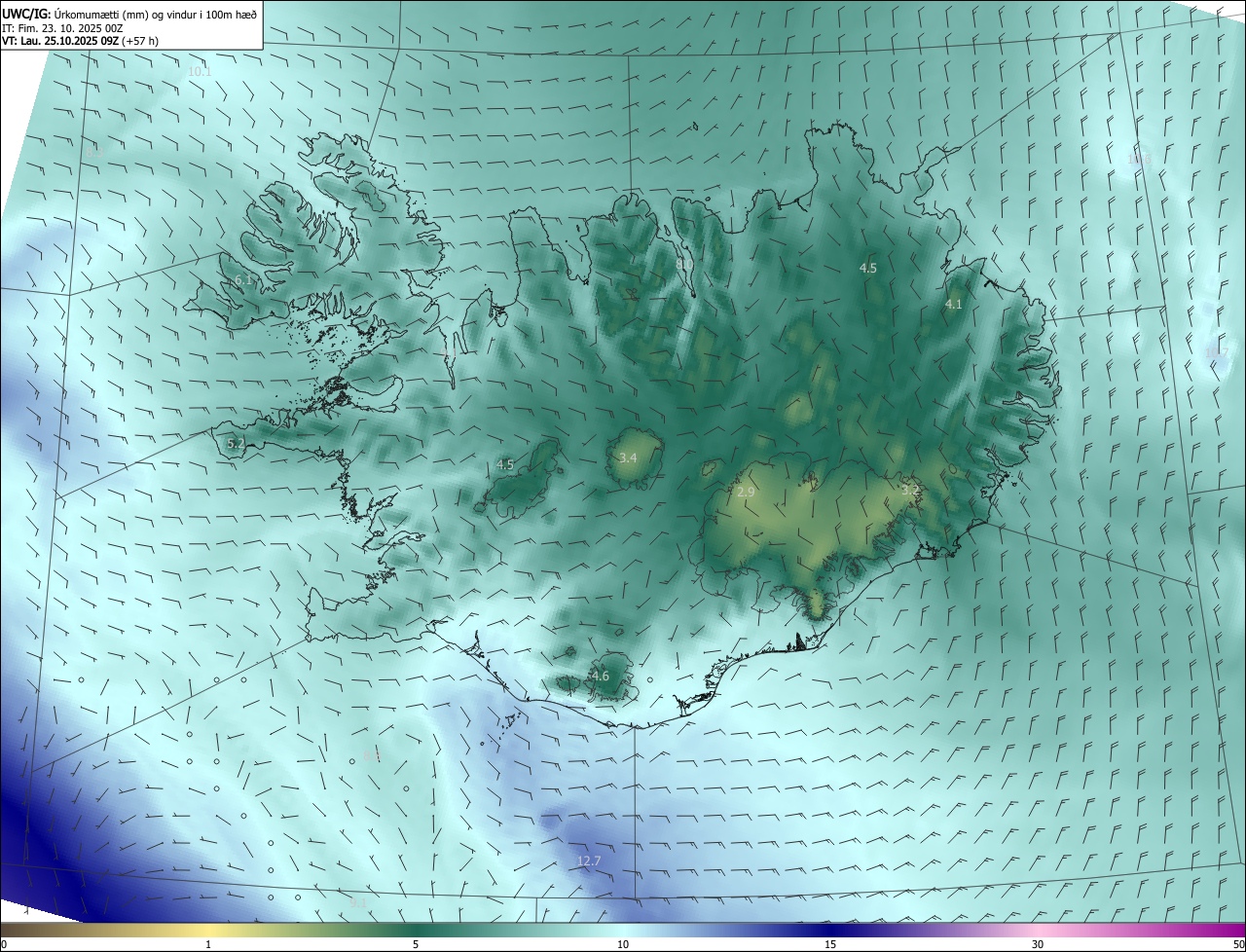Click the 3.2 value label
This screenshot has height=952, width=1246.
[910, 490]
